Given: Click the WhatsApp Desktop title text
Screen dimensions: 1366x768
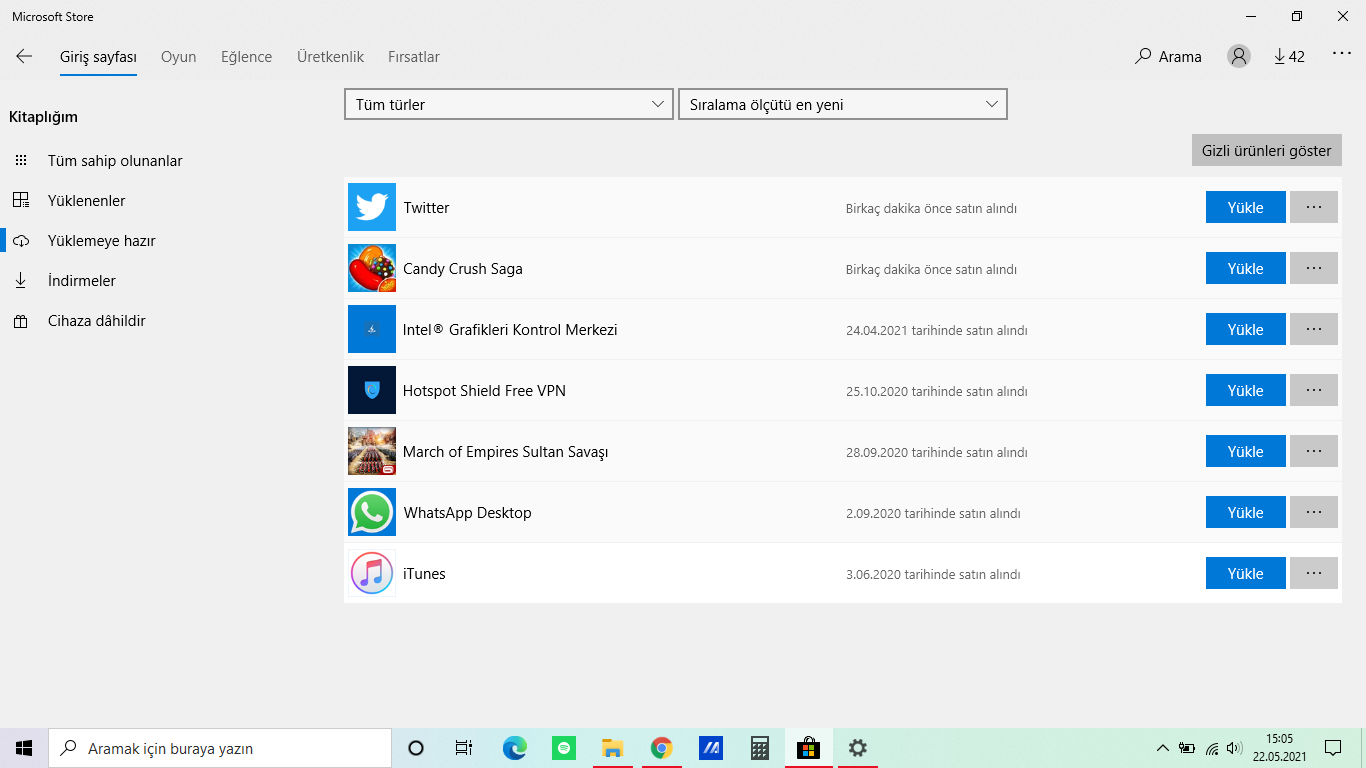Looking at the screenshot, I should coord(468,513).
